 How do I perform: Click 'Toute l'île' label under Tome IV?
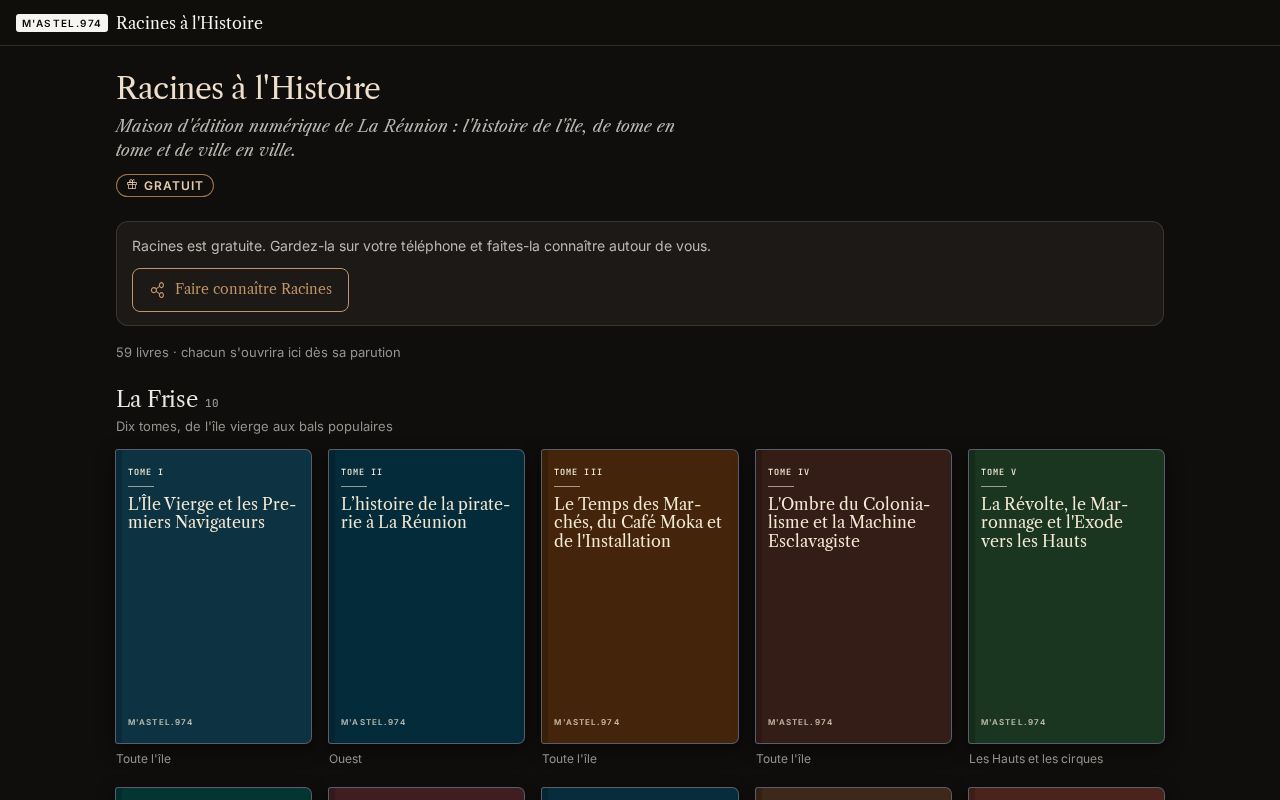point(783,759)
